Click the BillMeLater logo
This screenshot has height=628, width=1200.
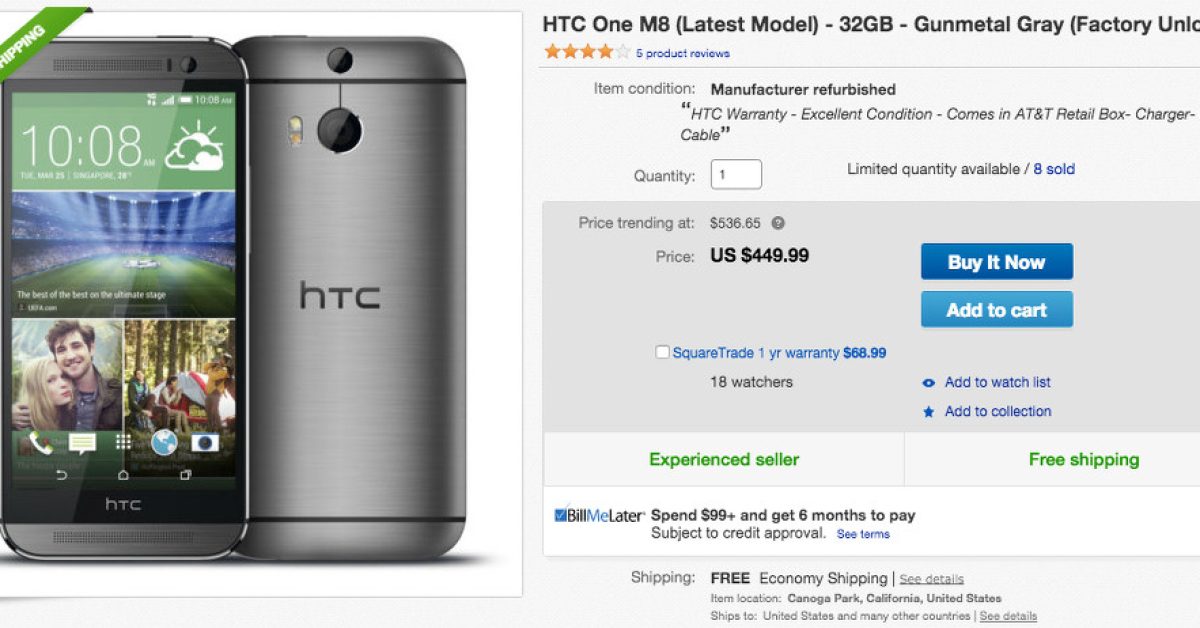click(x=599, y=516)
